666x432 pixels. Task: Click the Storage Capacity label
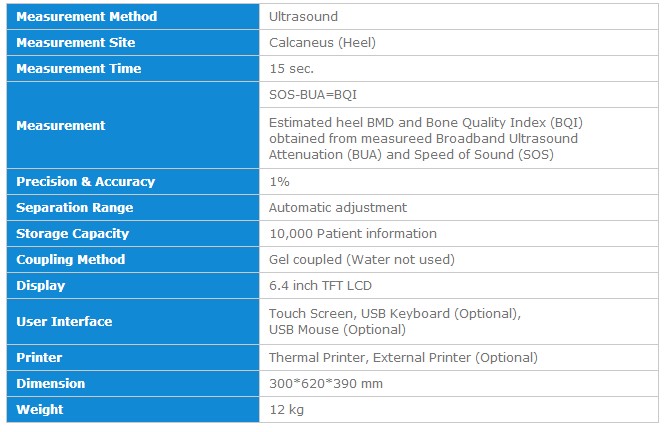coord(72,234)
